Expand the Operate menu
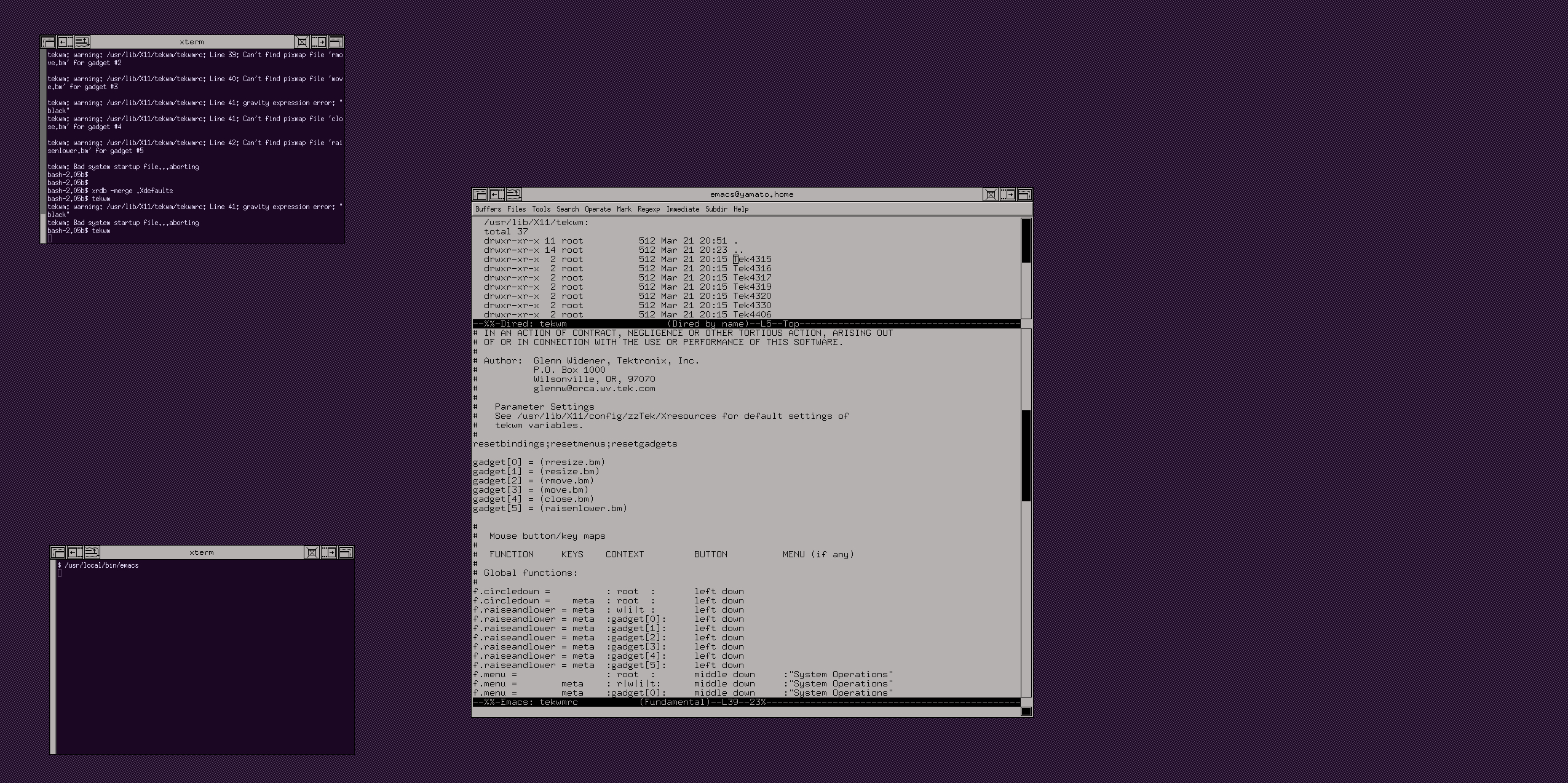This screenshot has width=1568, height=783. (x=598, y=209)
